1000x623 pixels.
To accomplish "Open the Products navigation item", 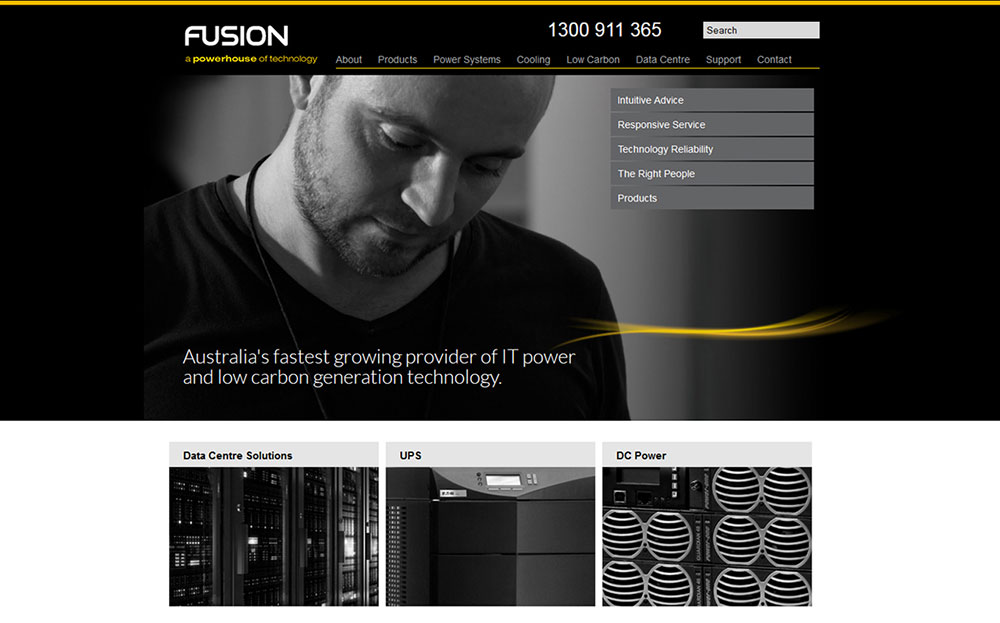I will coord(397,60).
